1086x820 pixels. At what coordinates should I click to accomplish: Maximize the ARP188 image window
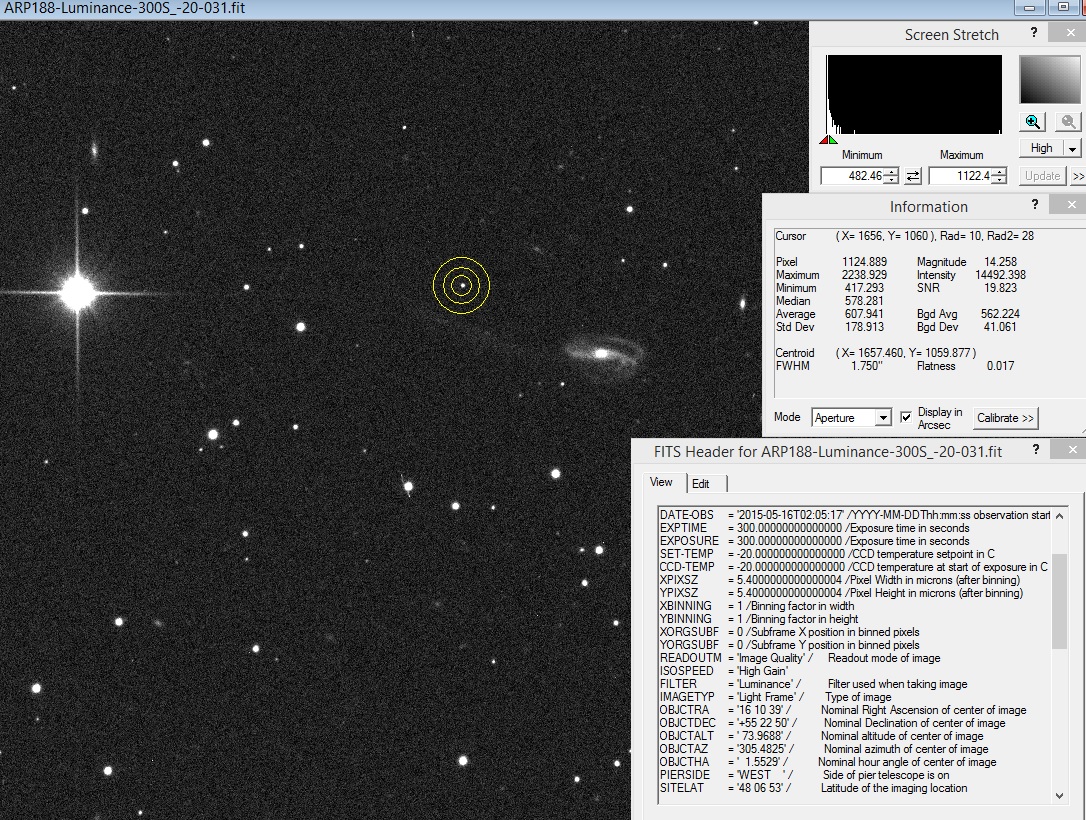coord(1063,8)
